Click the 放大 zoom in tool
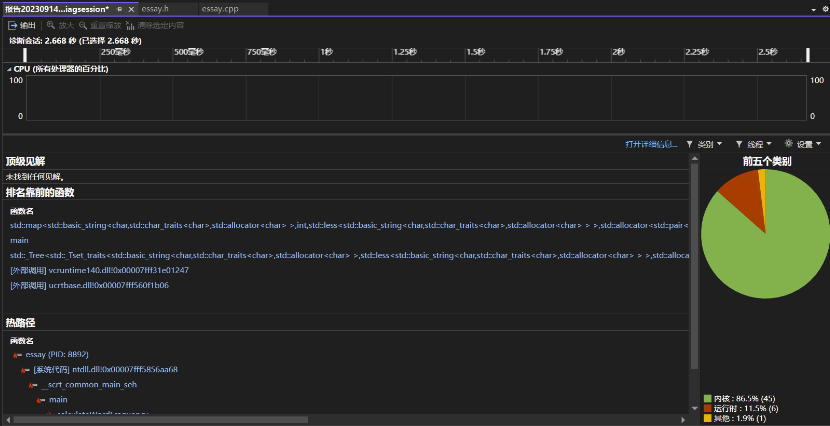Screen dimensions: 830x426 click(60, 25)
